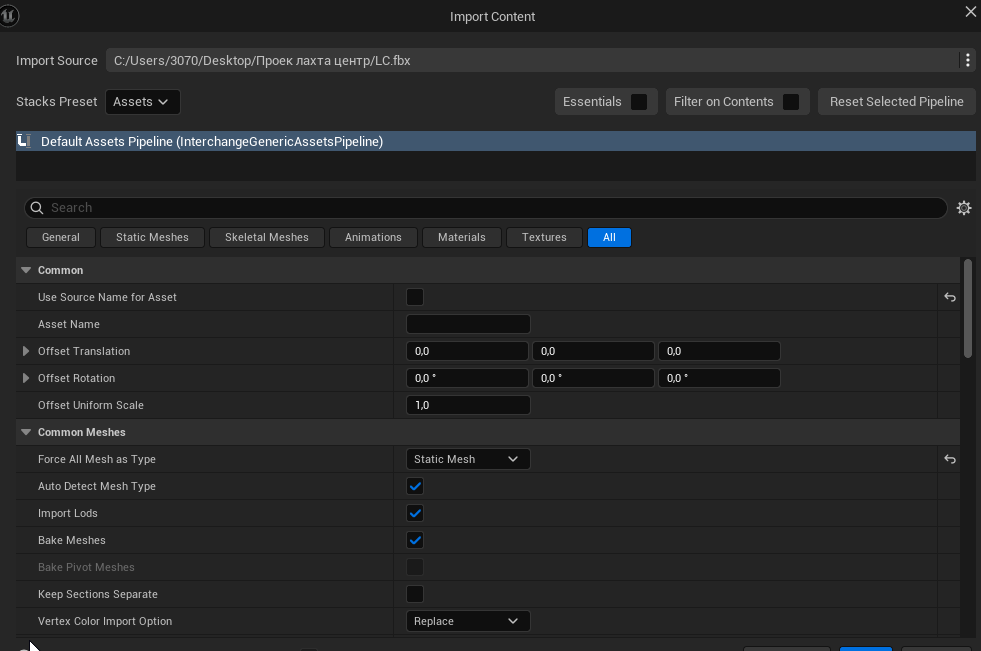Screen dimensions: 981x651
Task: Close the Import Content dialog with the X
Action: 970,11
